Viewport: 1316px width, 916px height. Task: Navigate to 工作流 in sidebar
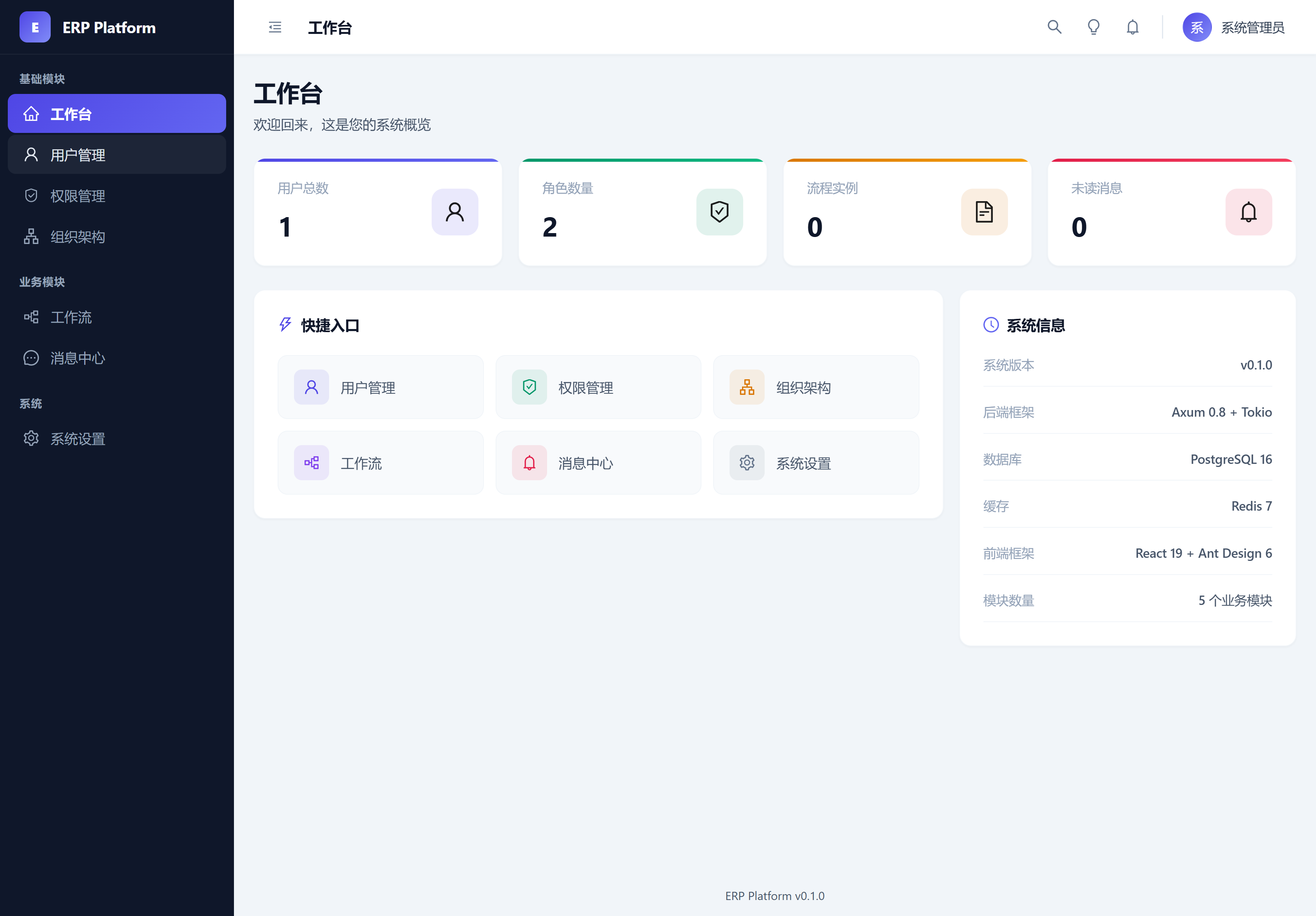pyautogui.click(x=117, y=317)
